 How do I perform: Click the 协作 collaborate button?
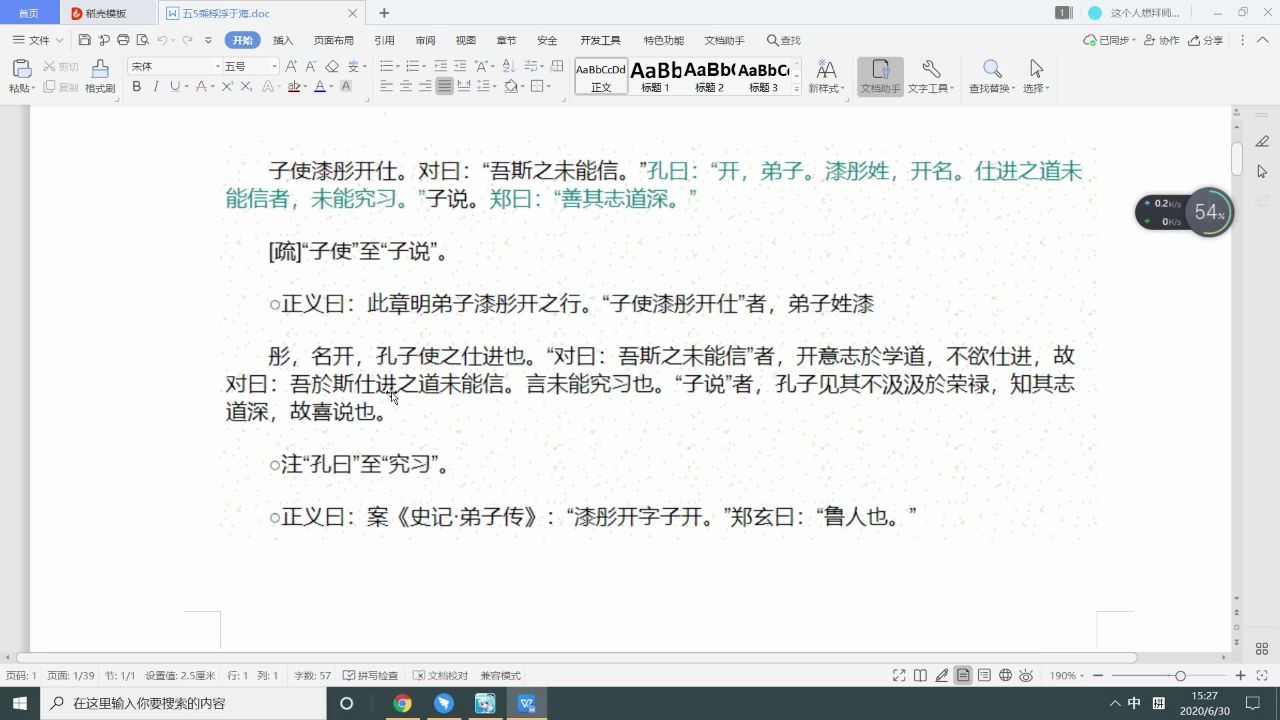[x=1162, y=40]
